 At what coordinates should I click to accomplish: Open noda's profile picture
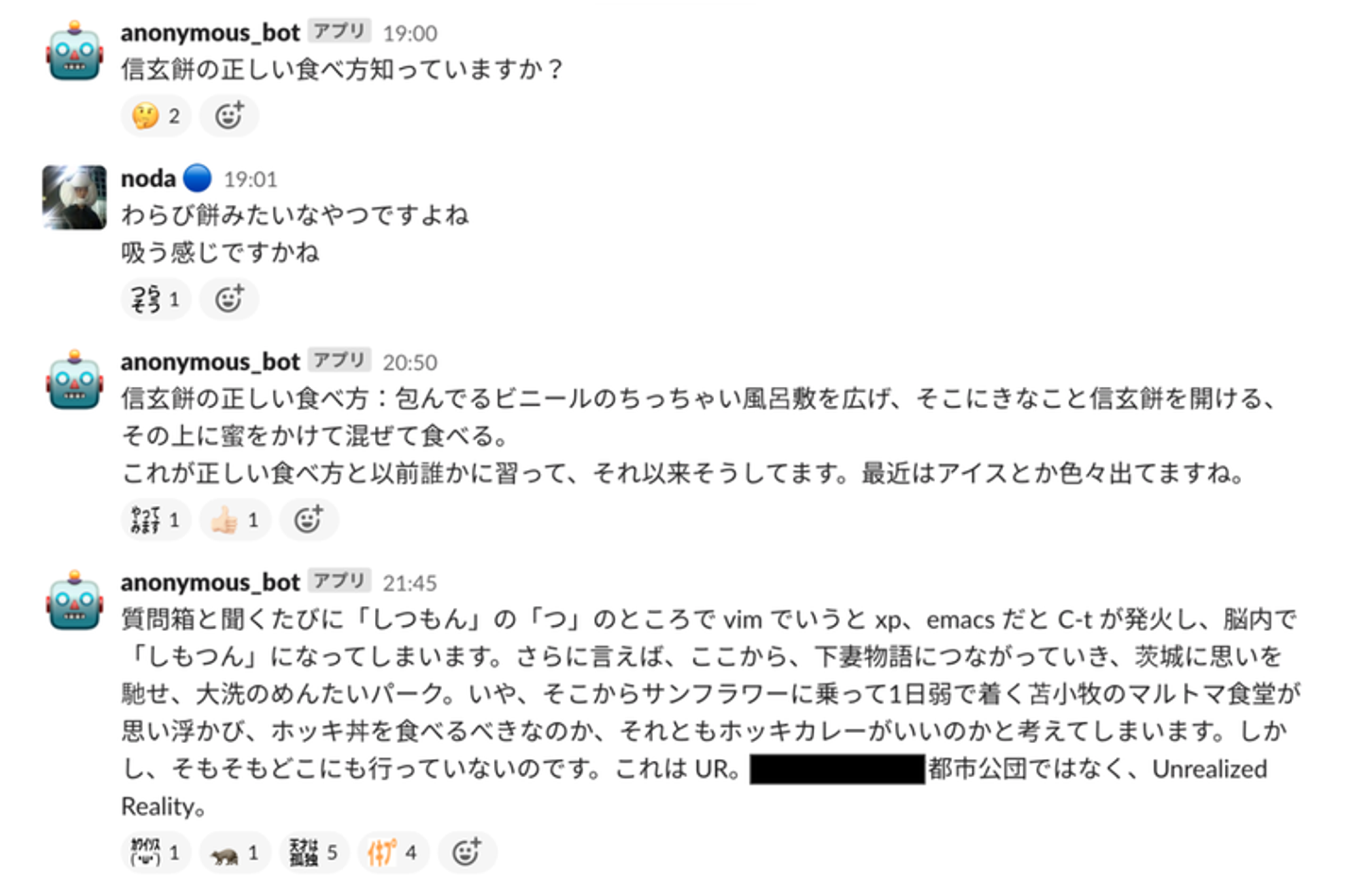75,197
